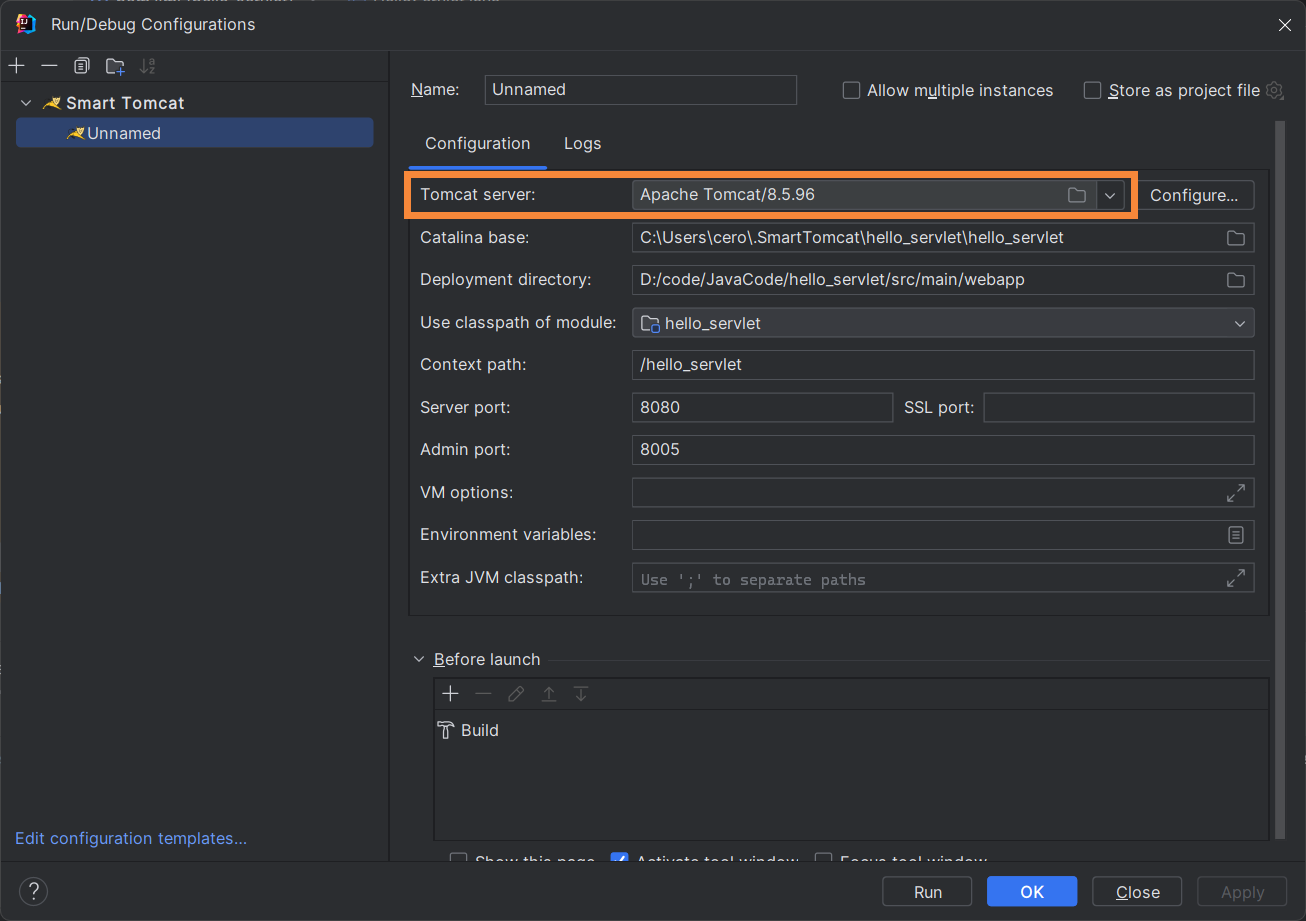Browse folder icon for Catalina base

click(1236, 238)
